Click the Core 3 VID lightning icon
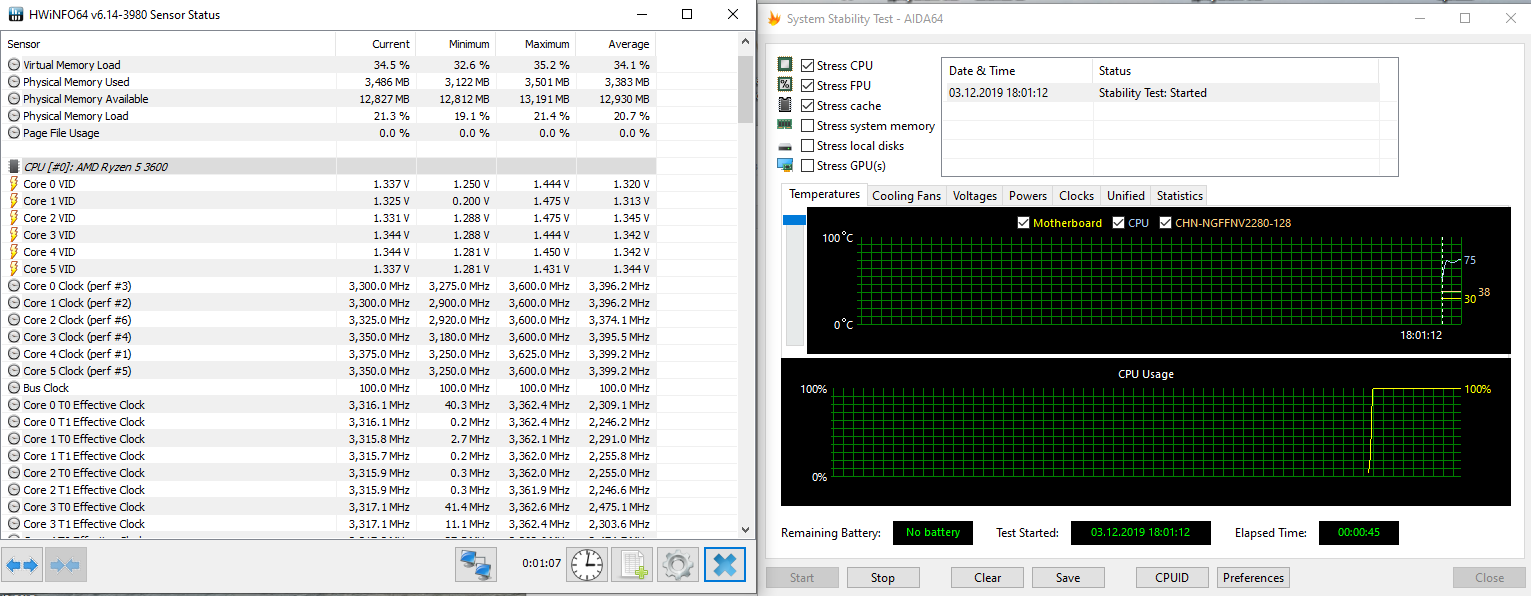The image size is (1531, 596). 14,235
